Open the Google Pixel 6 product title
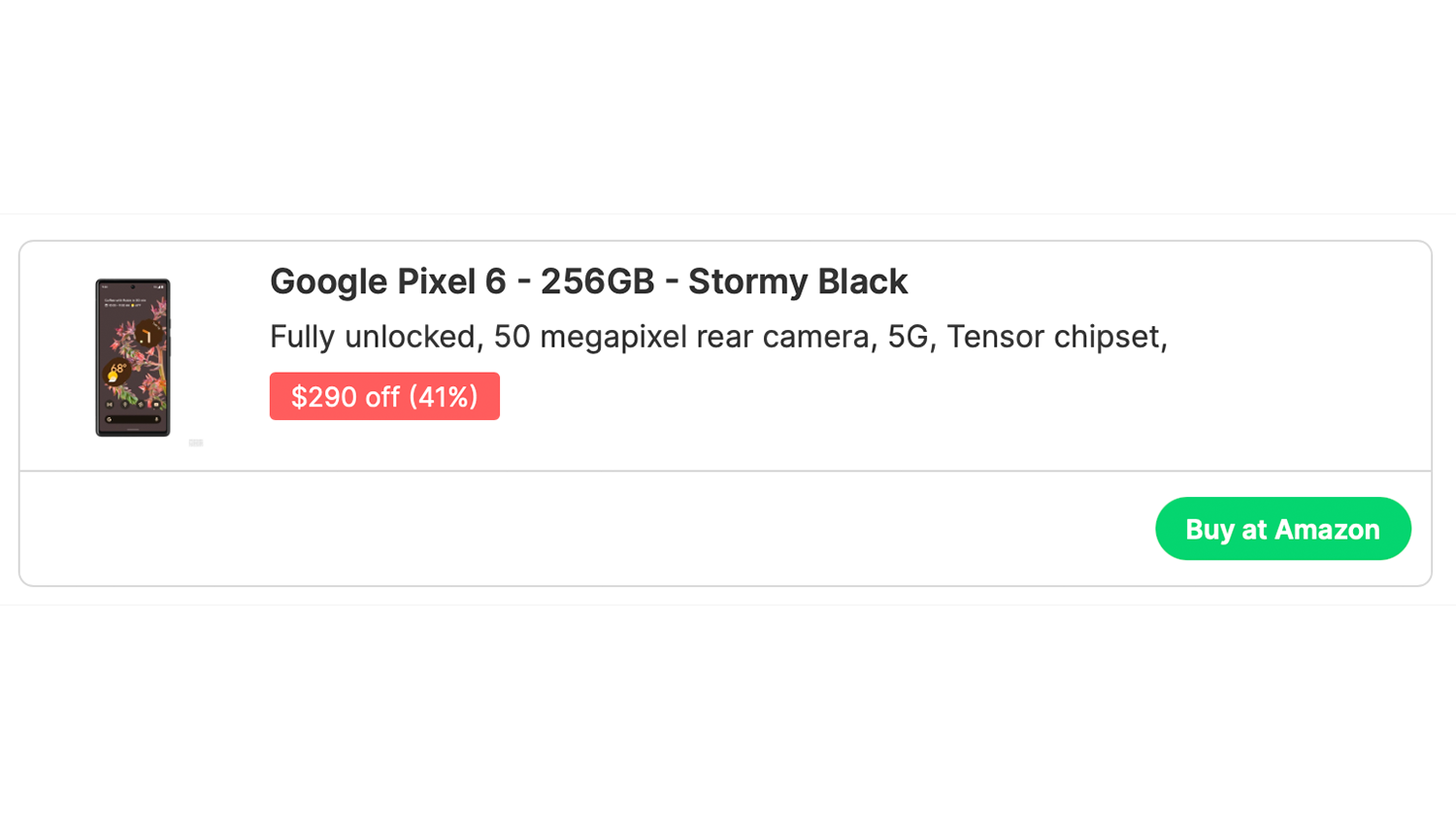 tap(588, 281)
